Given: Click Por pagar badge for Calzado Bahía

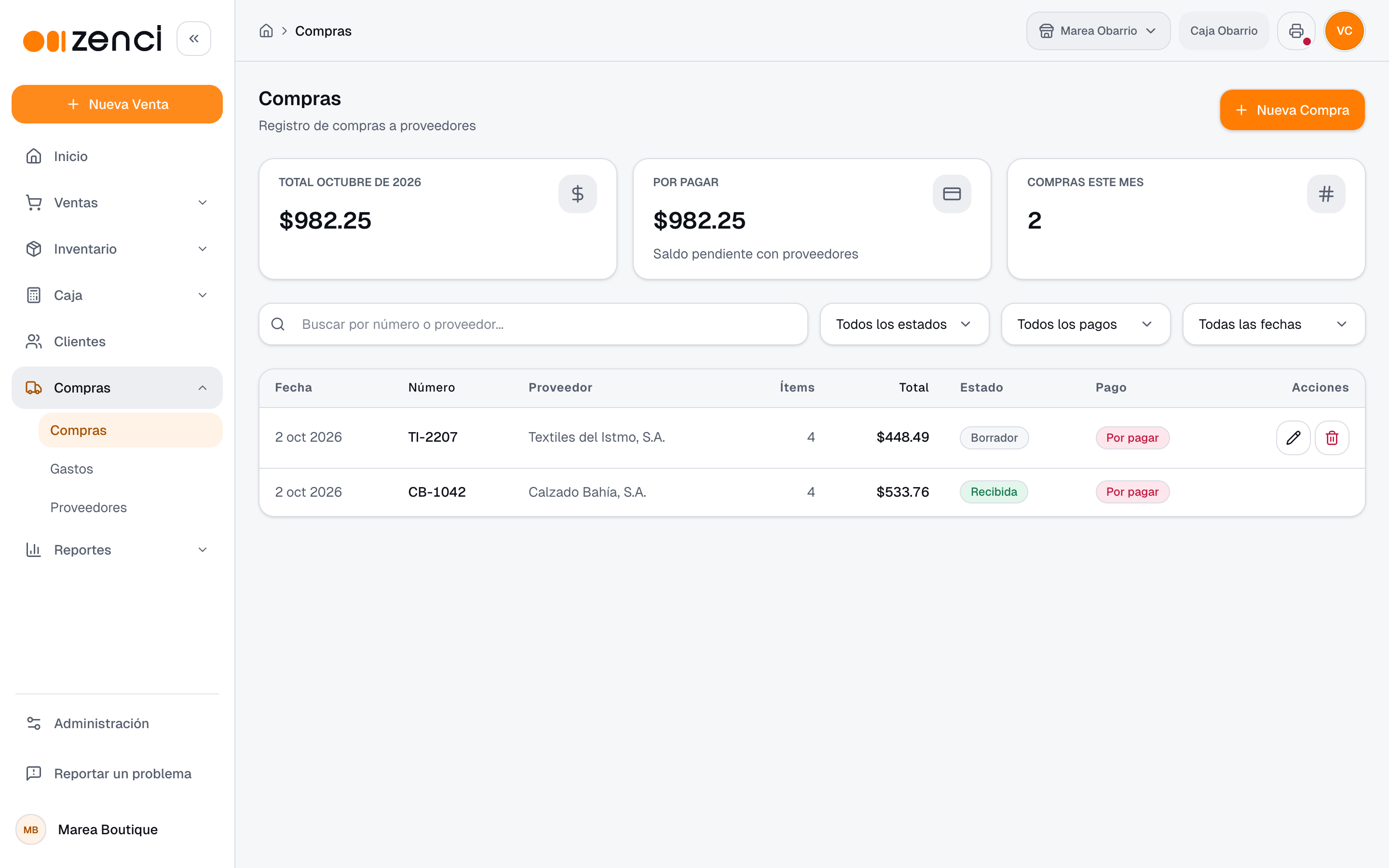Looking at the screenshot, I should pos(1132,492).
